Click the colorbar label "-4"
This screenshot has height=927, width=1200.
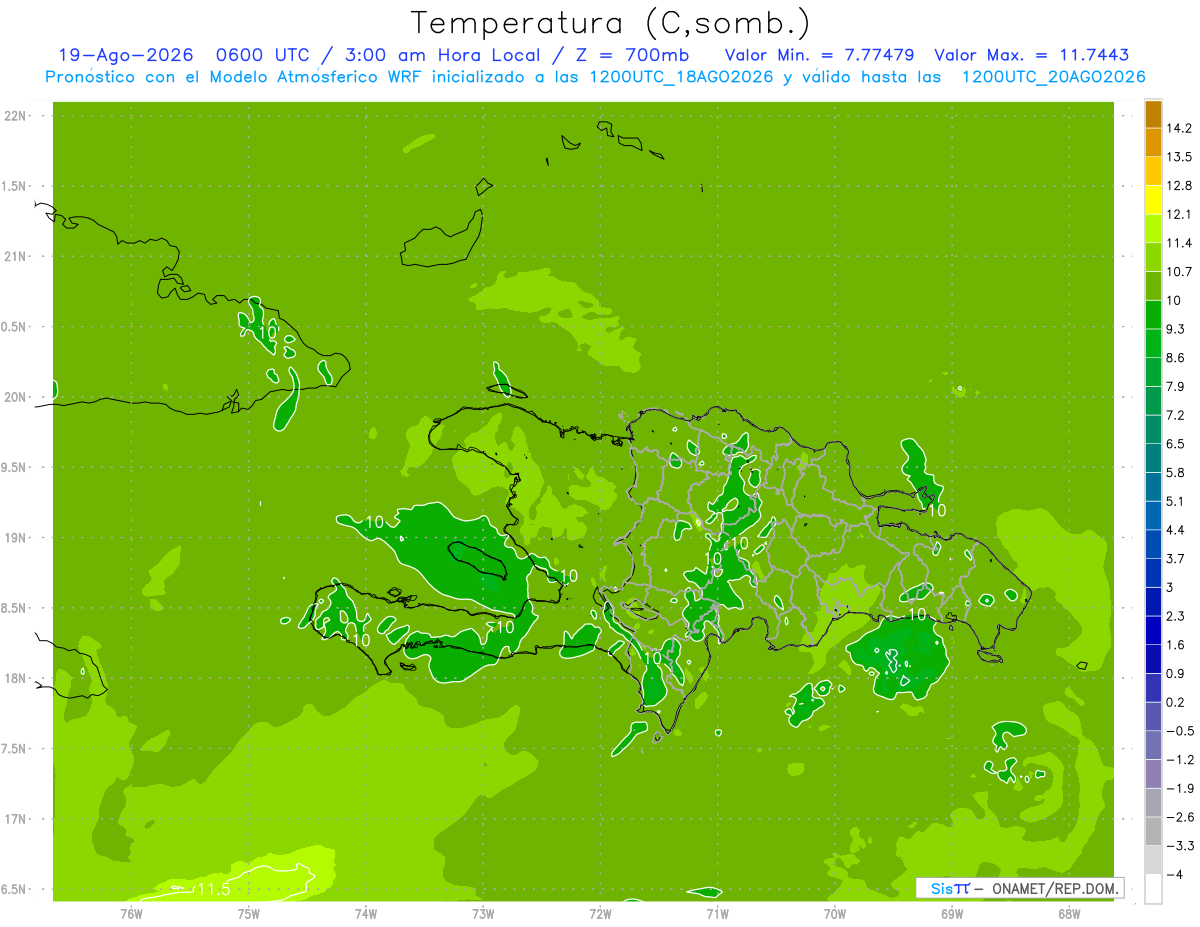click(1175, 875)
